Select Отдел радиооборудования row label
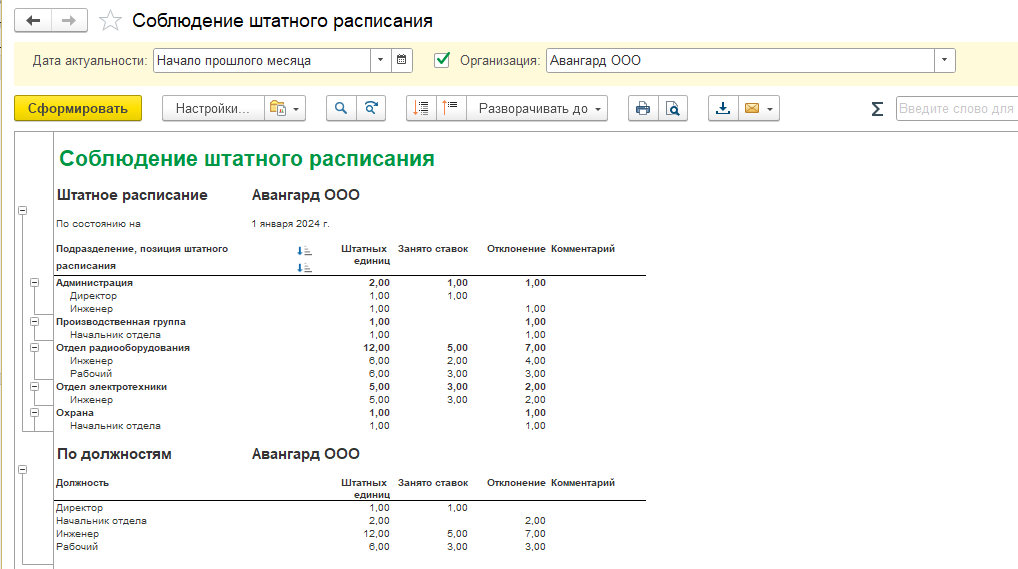Screen dimensions: 1018x569 (x=123, y=348)
